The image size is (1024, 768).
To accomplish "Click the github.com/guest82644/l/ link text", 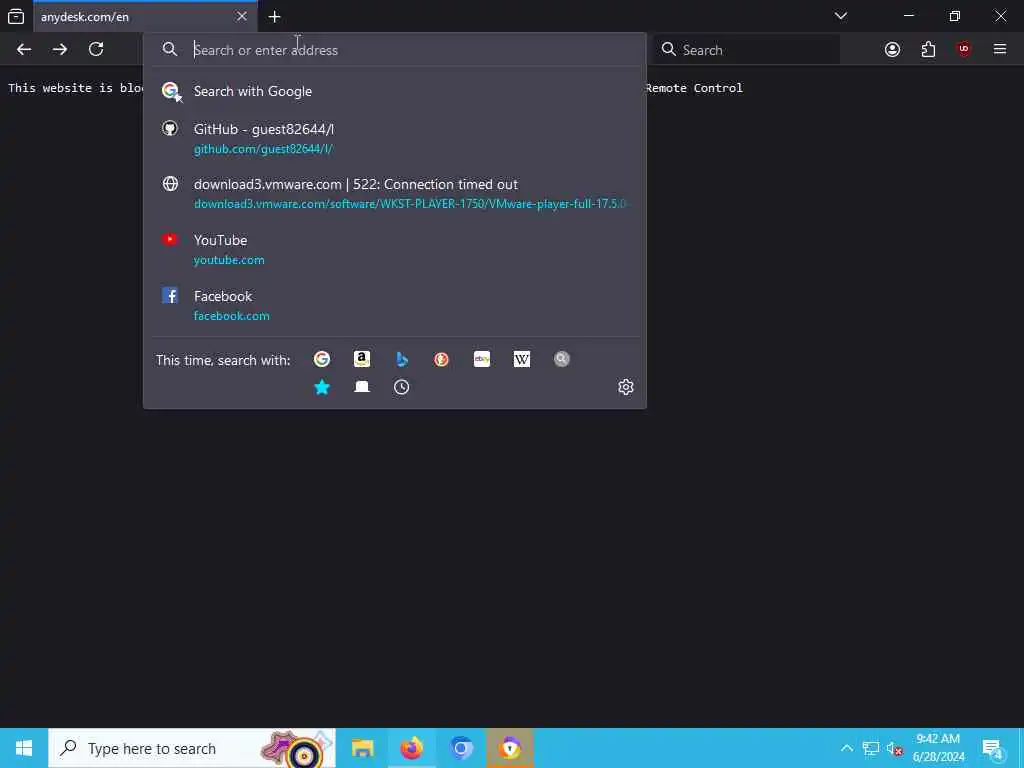I will click(263, 149).
